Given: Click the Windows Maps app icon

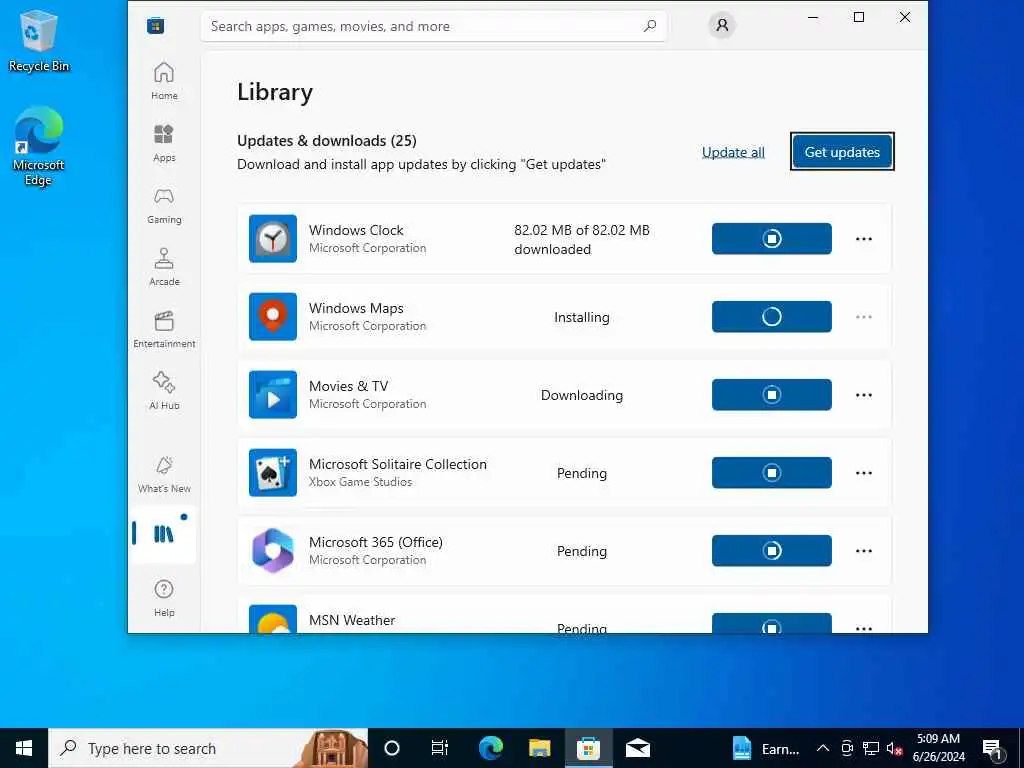Looking at the screenshot, I should [273, 317].
